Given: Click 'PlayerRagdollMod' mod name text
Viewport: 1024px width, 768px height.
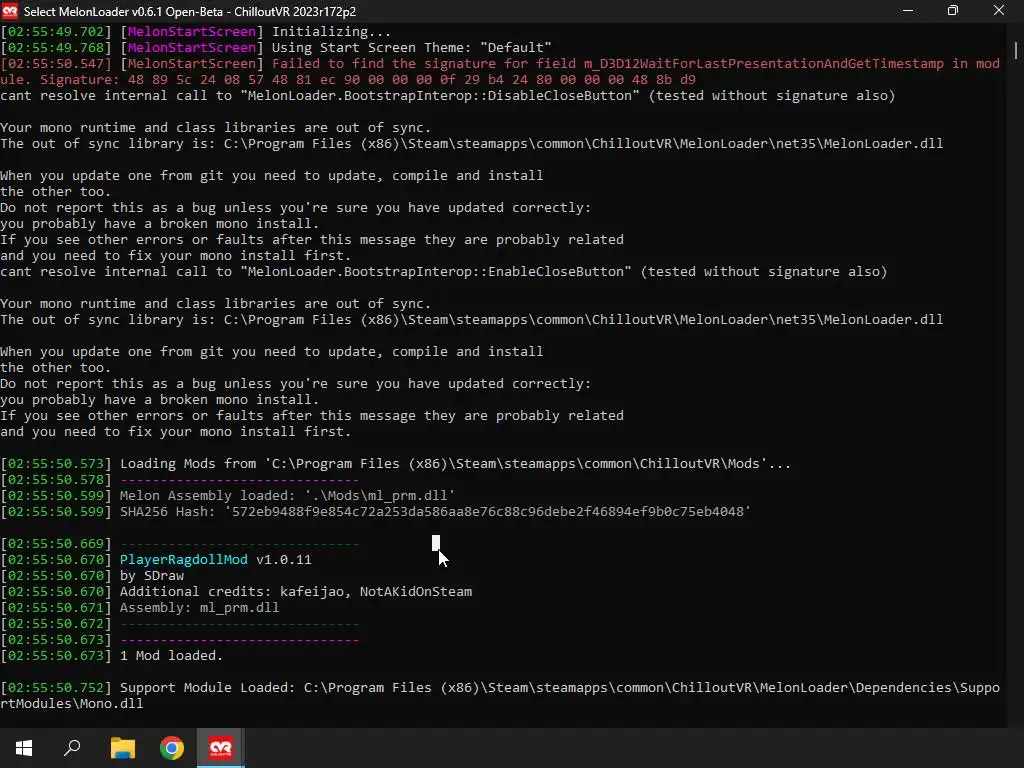Looking at the screenshot, I should point(184,560).
